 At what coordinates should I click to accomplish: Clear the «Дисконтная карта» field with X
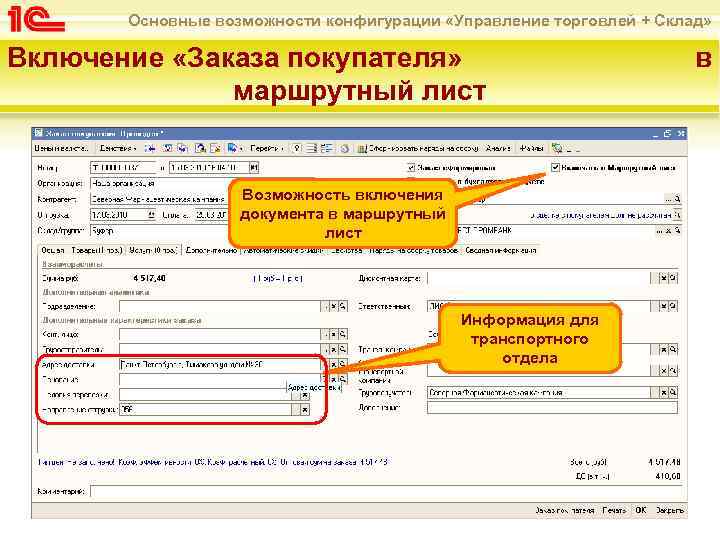click(664, 278)
